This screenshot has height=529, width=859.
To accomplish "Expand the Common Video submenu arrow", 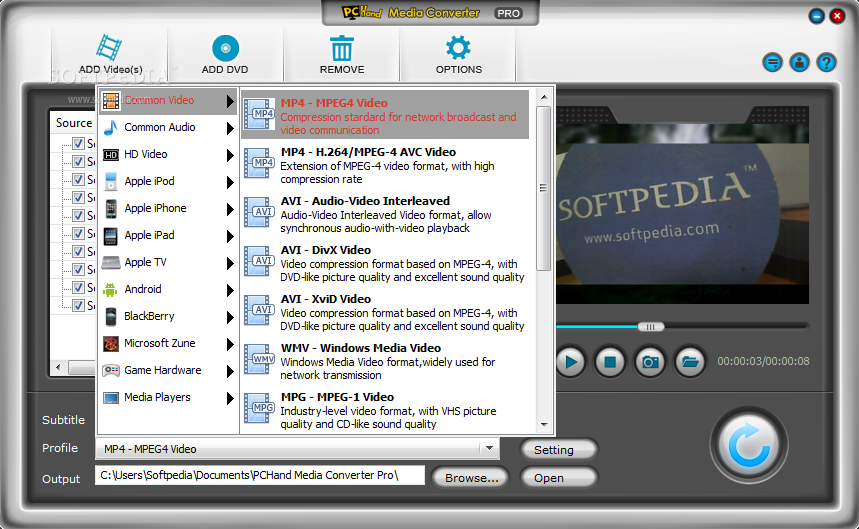I will [x=230, y=101].
